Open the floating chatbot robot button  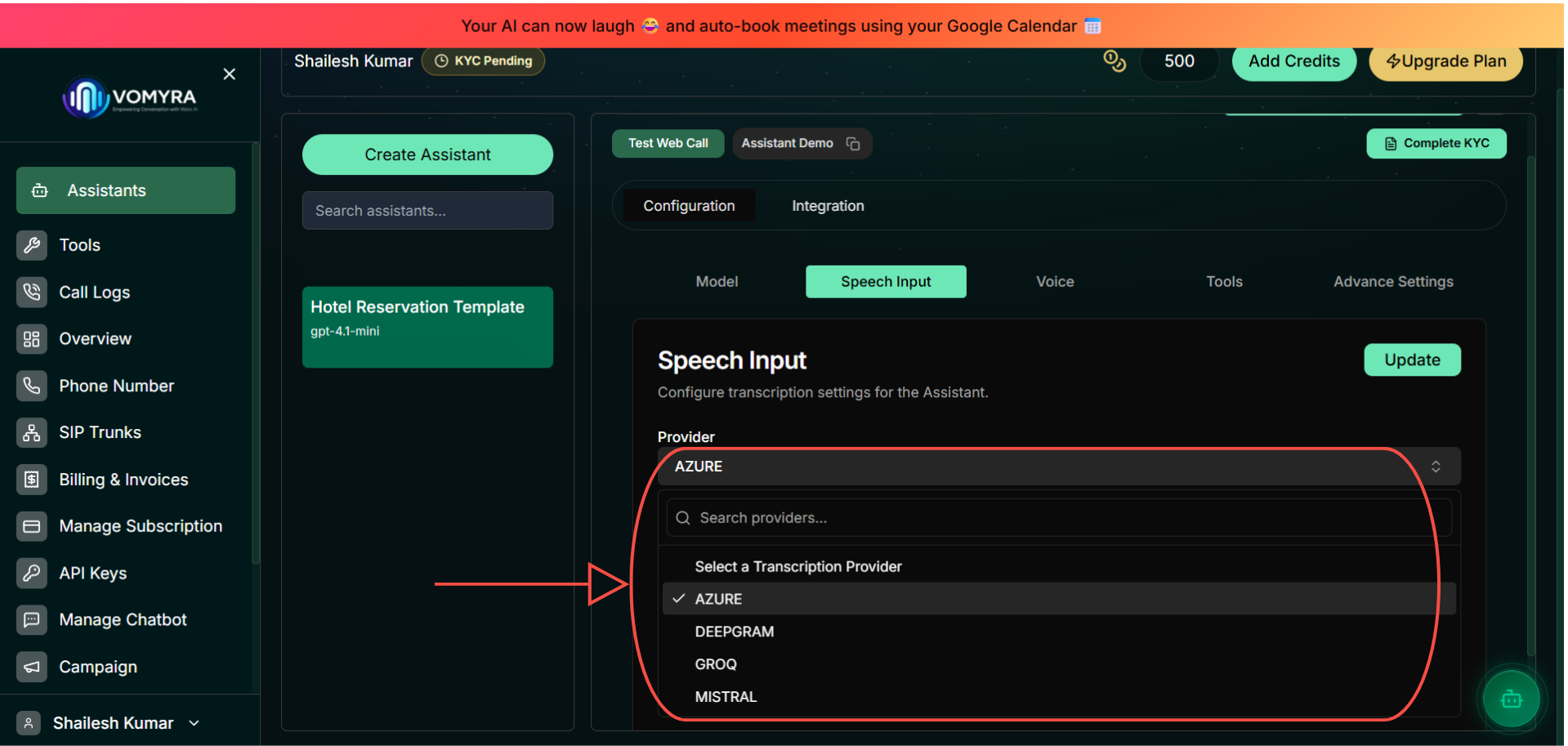pos(1512,699)
